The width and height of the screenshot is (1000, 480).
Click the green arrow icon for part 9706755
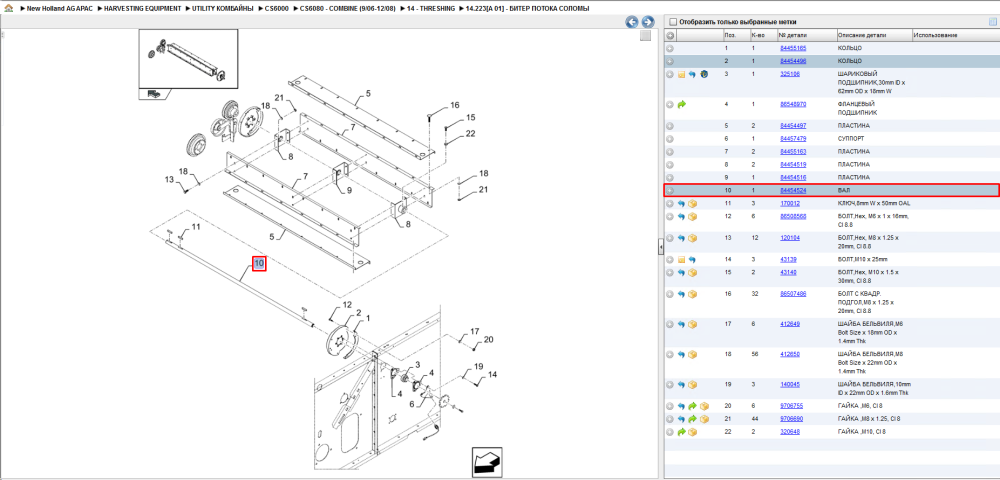coord(693,406)
